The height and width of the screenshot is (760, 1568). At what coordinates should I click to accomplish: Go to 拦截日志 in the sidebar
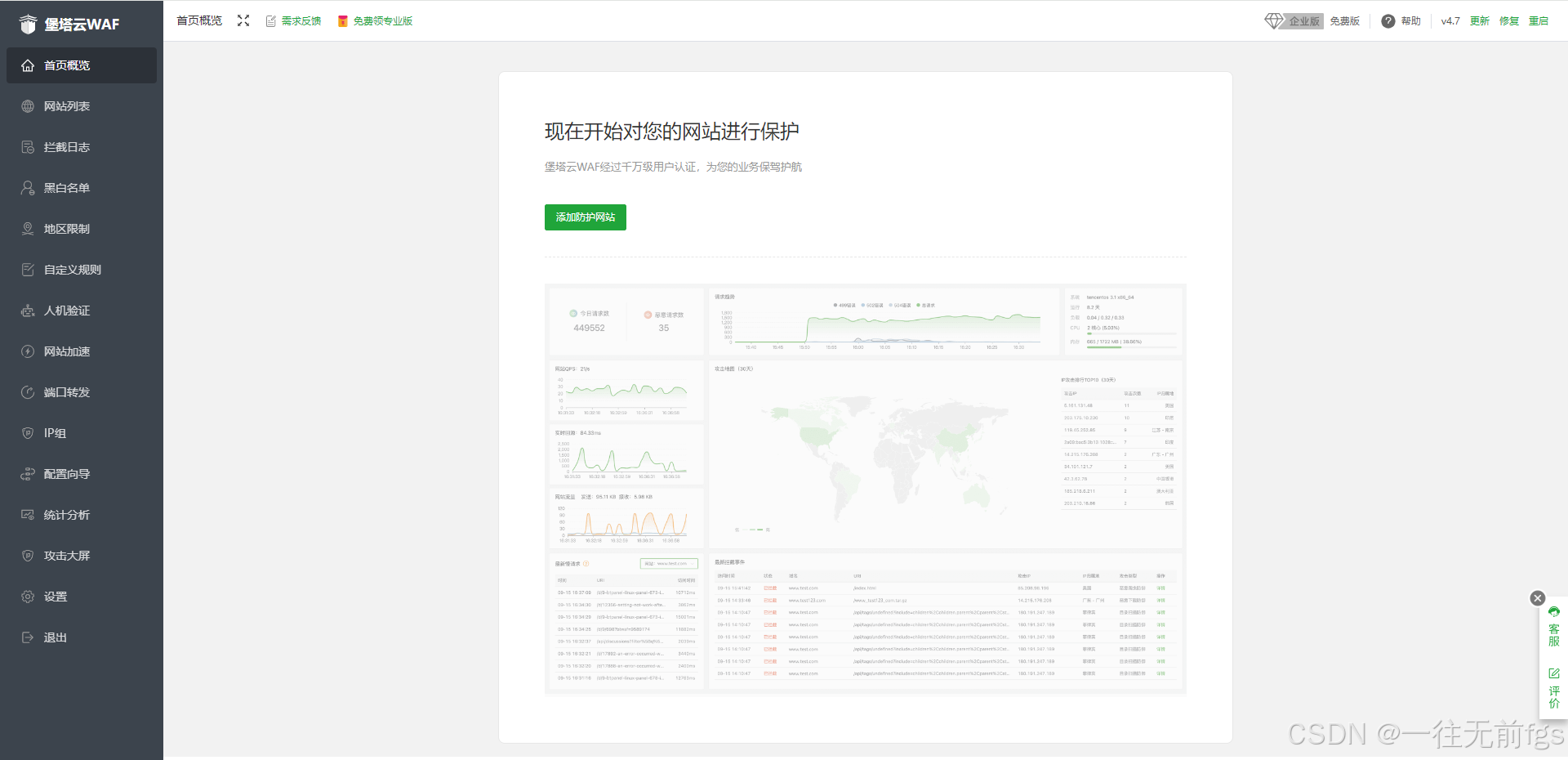coord(82,147)
